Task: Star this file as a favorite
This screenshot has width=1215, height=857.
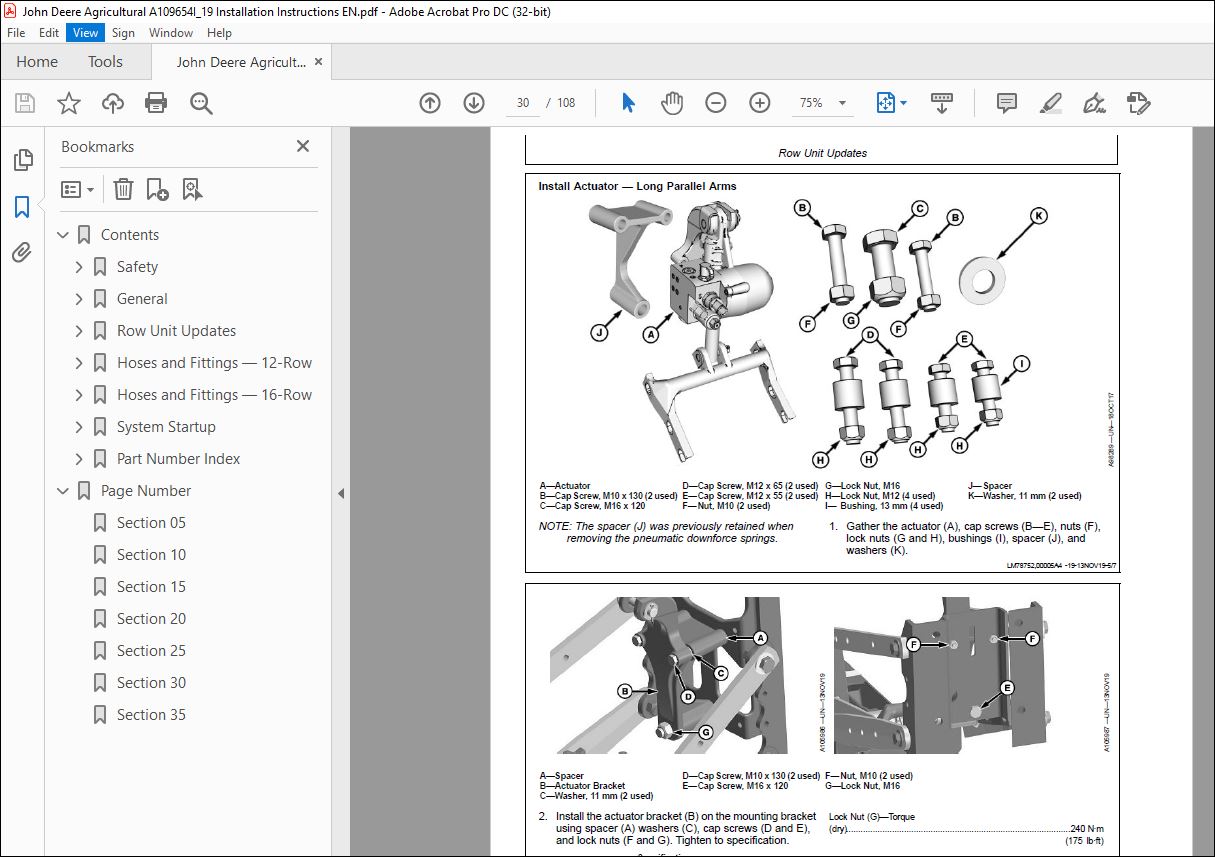Action: [69, 103]
